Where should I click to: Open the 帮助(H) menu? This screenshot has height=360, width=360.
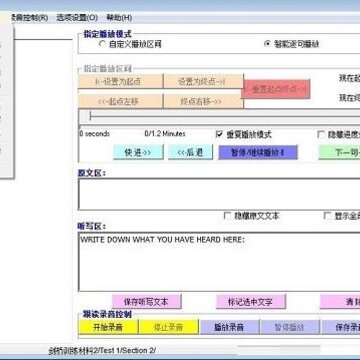[119, 18]
